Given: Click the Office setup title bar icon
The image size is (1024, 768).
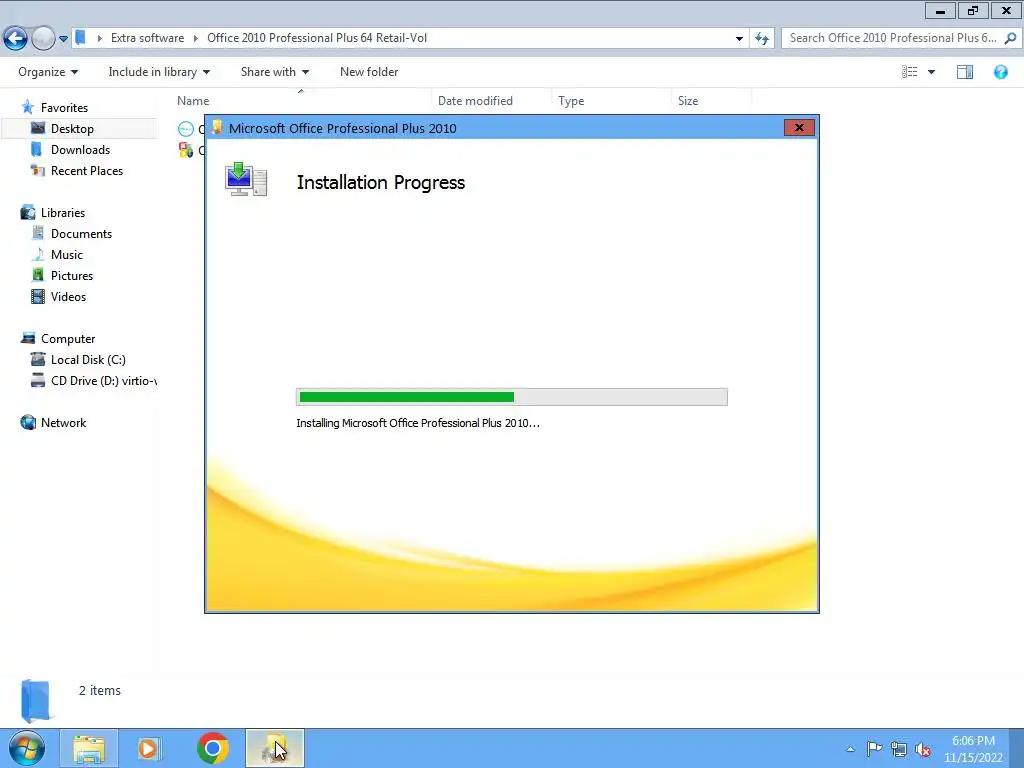Looking at the screenshot, I should point(216,127).
